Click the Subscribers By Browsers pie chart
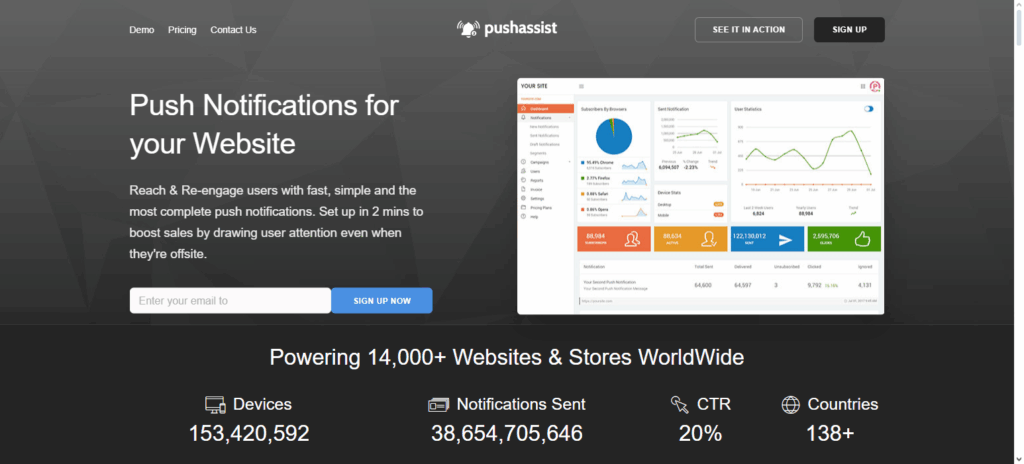Image resolution: width=1024 pixels, height=464 pixels. 614,136
